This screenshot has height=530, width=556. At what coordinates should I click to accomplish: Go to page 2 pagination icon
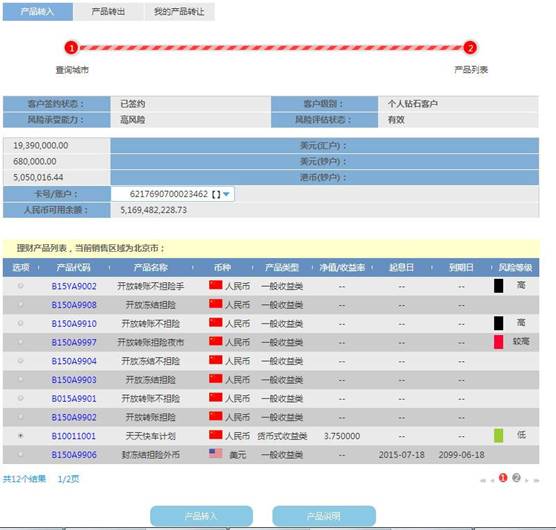point(516,478)
